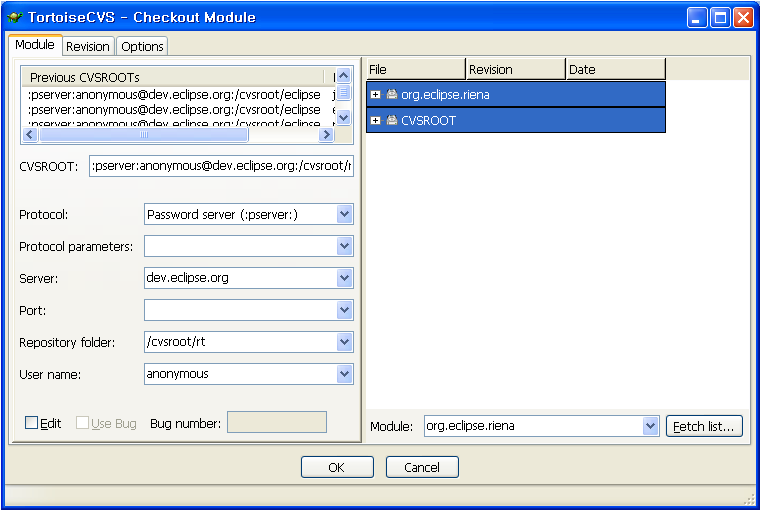Click the CVSROOTs list scroll right arrow
The width and height of the screenshot is (761, 511).
point(327,134)
